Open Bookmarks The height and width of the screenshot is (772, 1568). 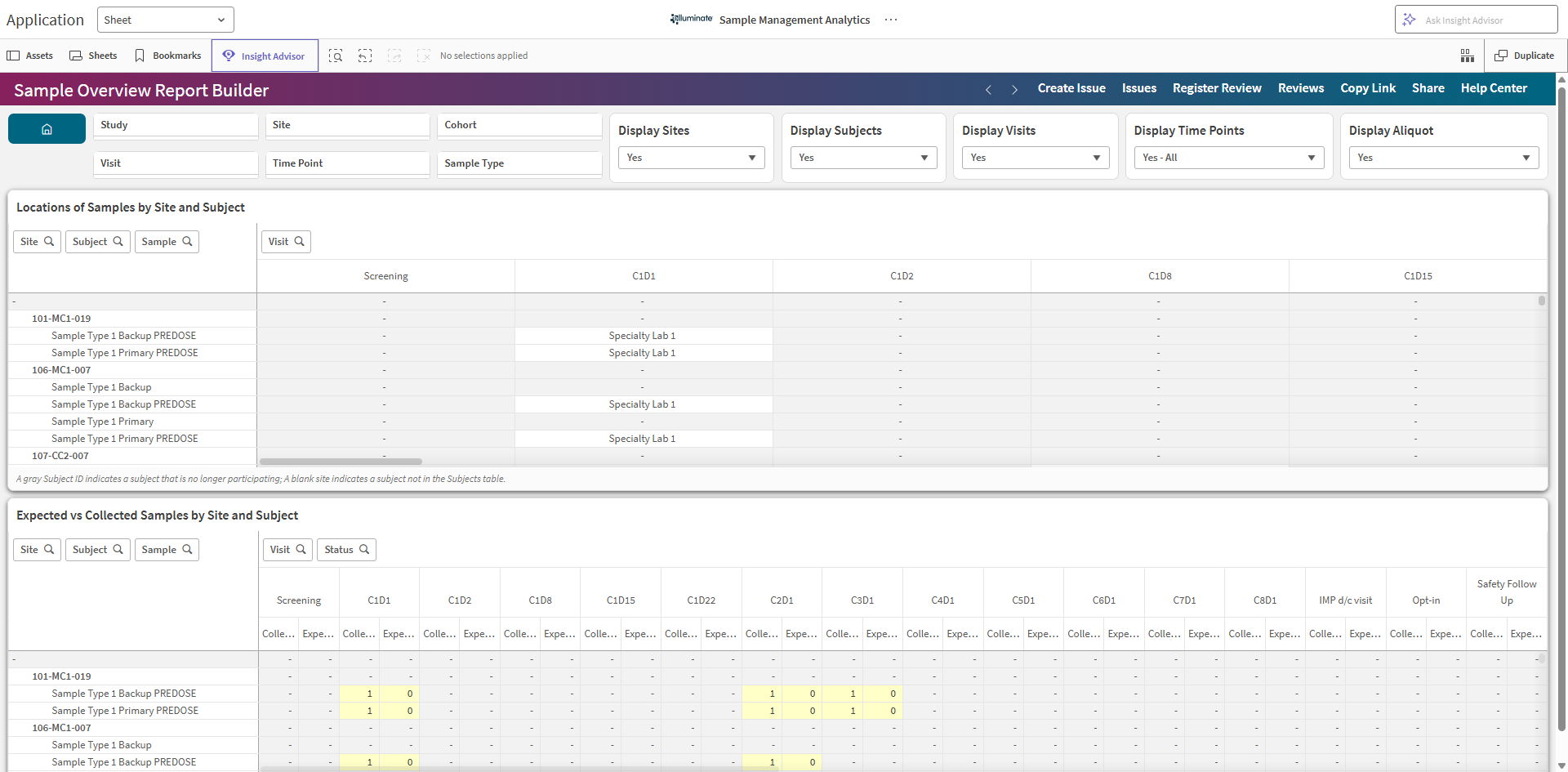[x=167, y=56]
